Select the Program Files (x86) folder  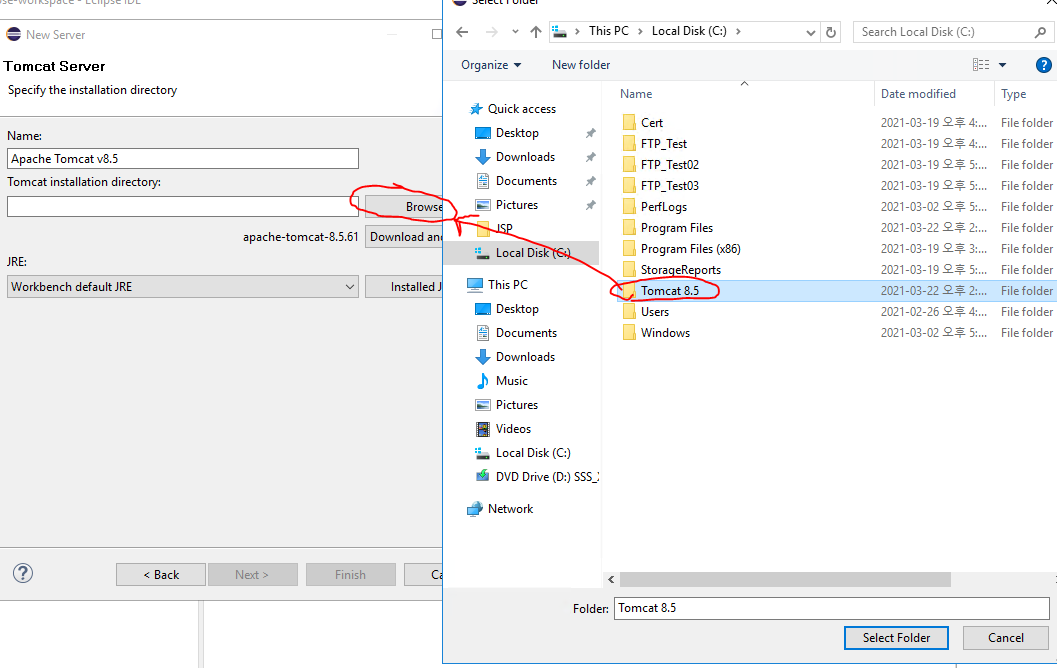[x=690, y=249]
